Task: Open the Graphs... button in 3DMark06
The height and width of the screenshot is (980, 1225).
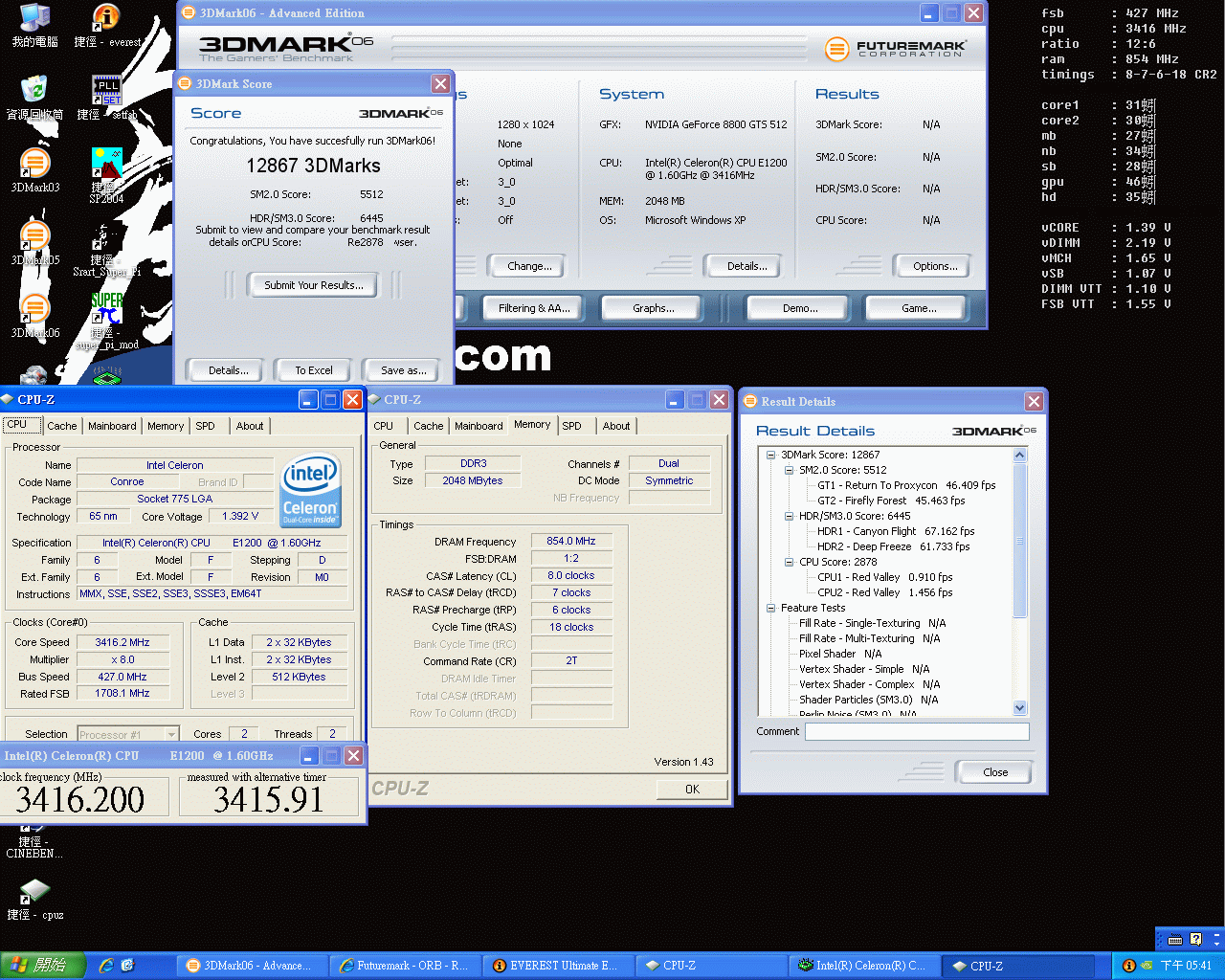Action: pos(654,308)
